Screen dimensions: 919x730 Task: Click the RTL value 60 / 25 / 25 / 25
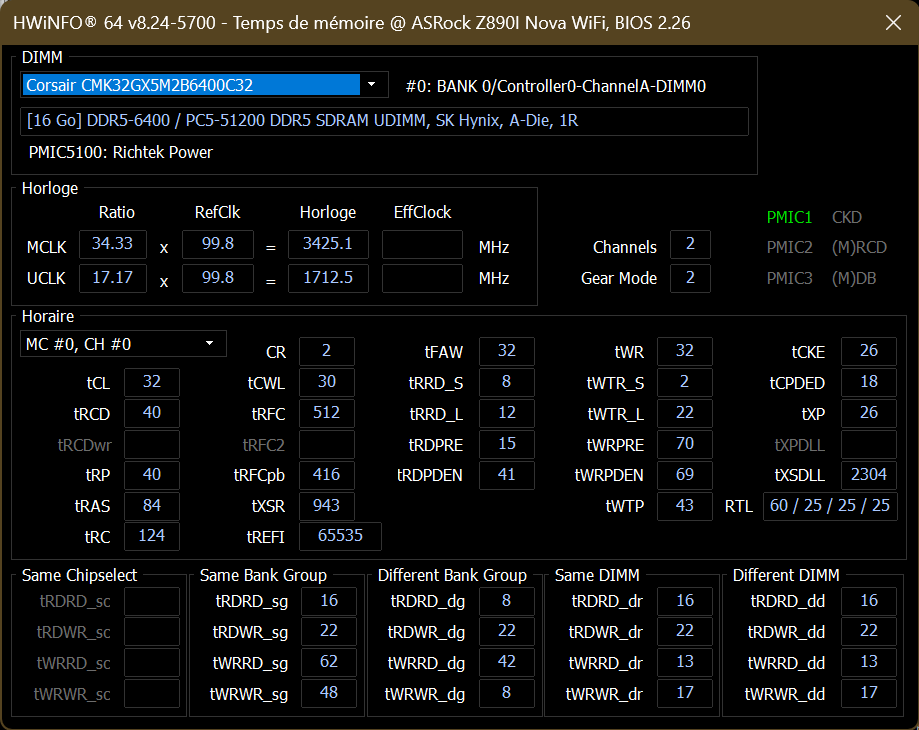pos(830,506)
